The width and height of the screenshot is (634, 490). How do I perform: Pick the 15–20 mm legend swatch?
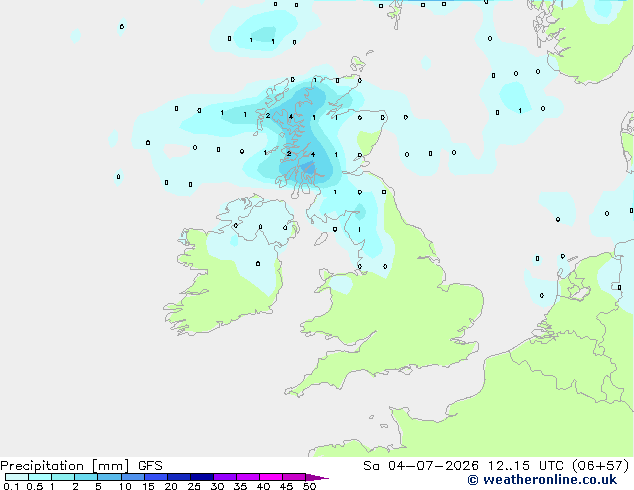pyautogui.click(x=156, y=477)
